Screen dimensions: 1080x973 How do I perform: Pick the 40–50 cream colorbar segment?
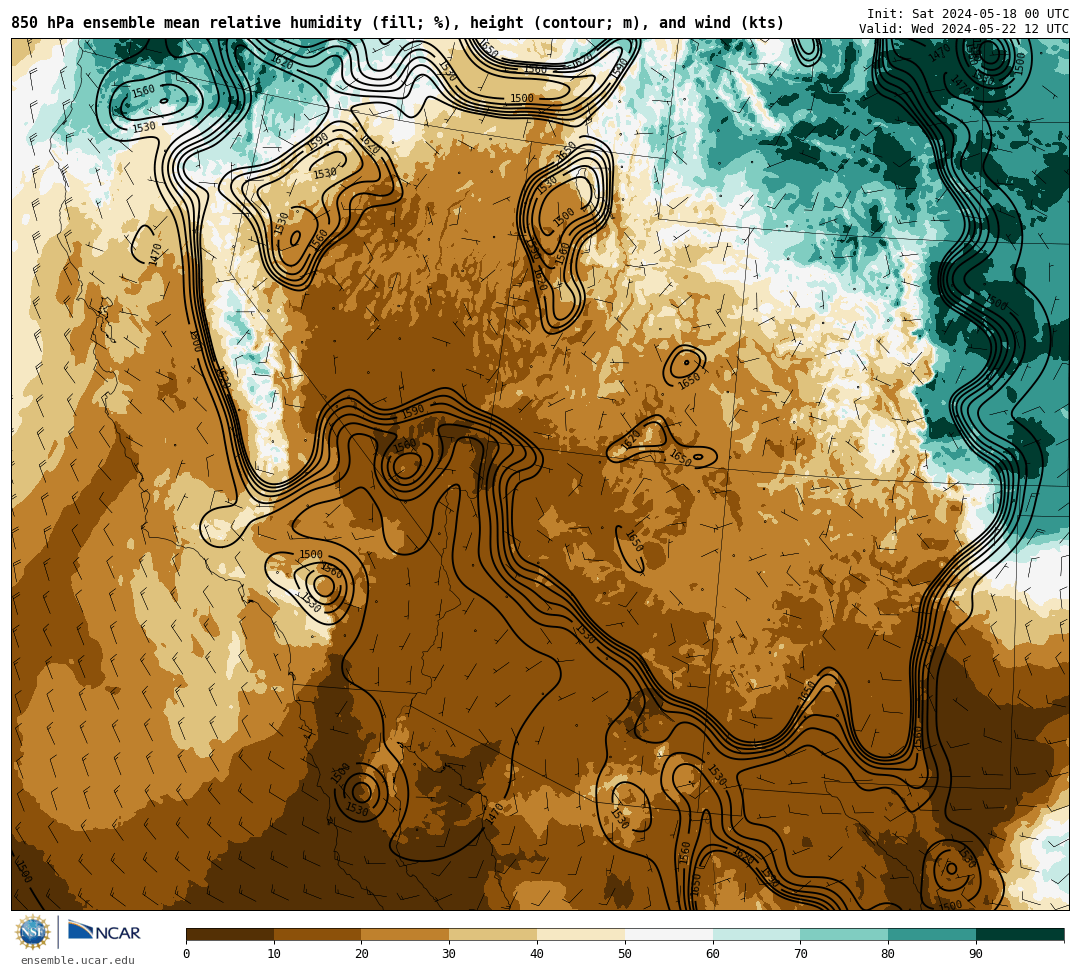pyautogui.click(x=581, y=934)
